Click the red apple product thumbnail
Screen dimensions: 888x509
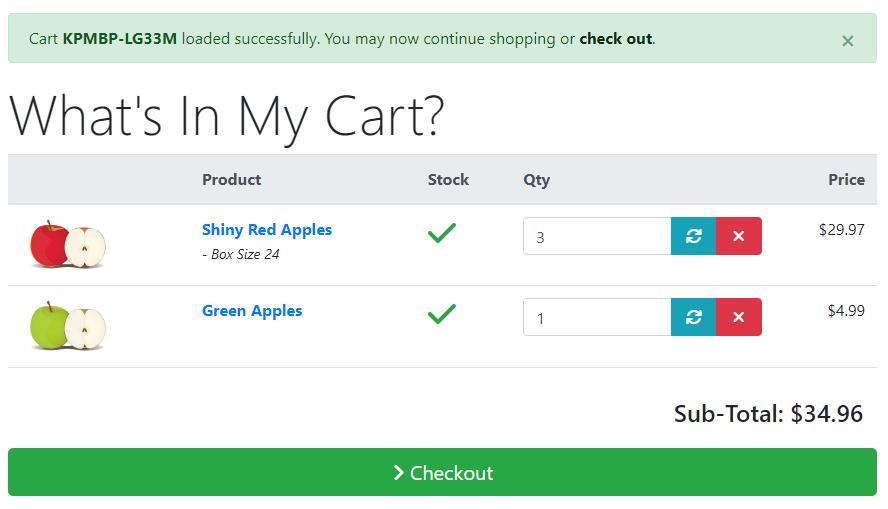[68, 244]
